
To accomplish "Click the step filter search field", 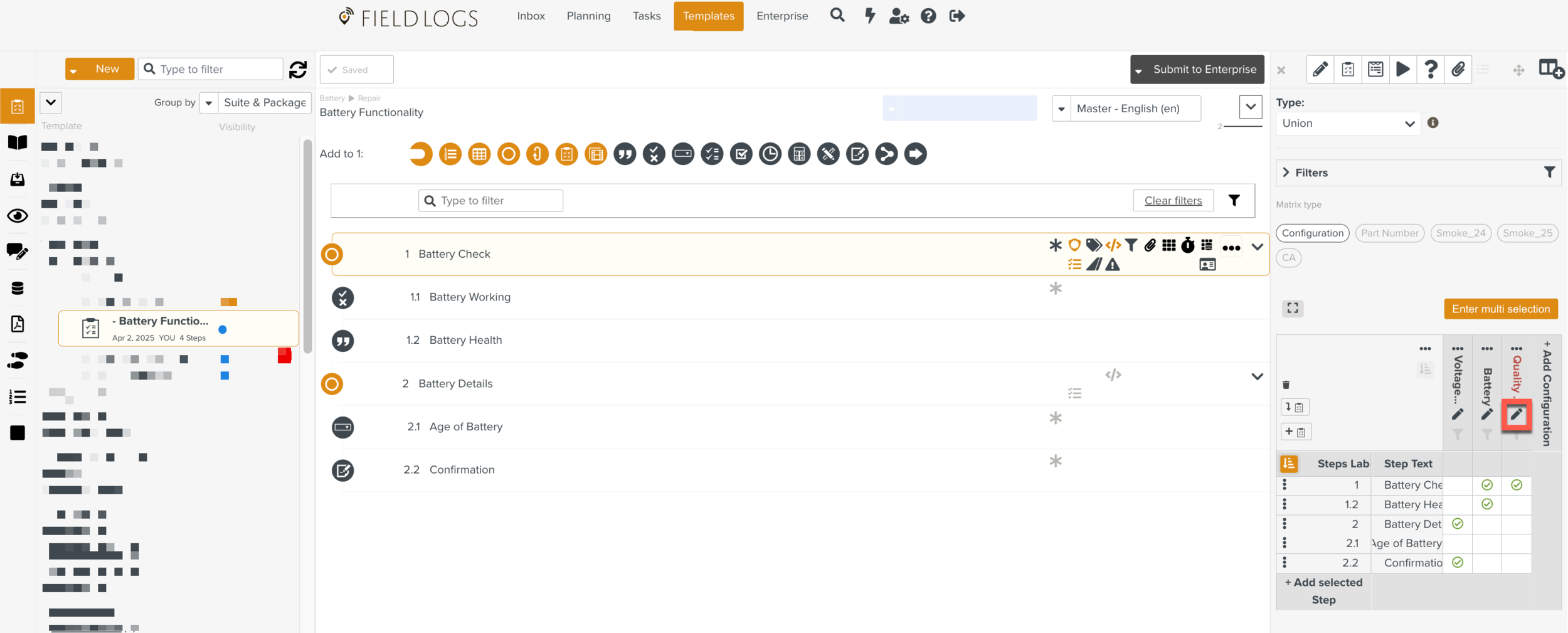I will pyautogui.click(x=490, y=201).
